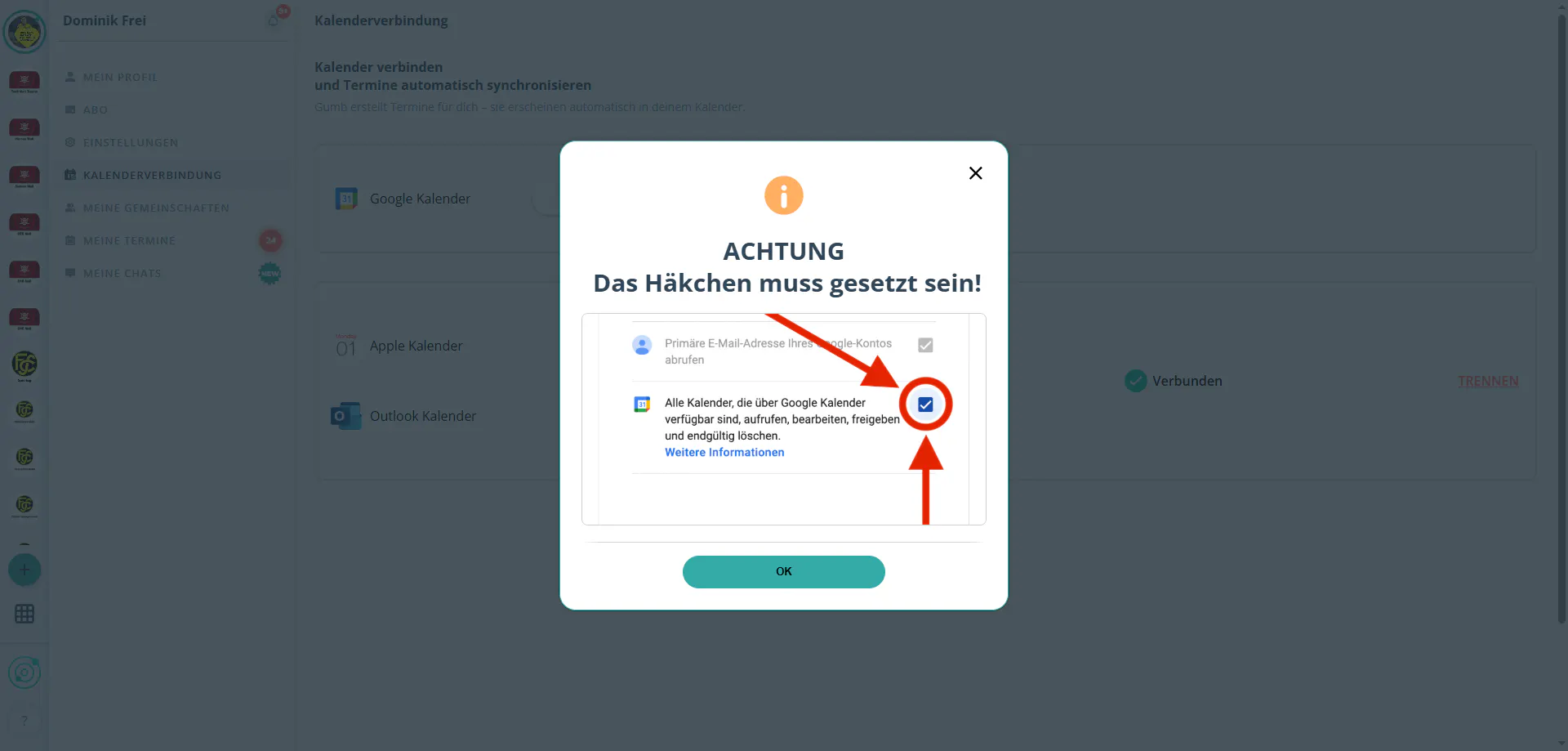Click the circular orbit icon above the help button

point(24,673)
